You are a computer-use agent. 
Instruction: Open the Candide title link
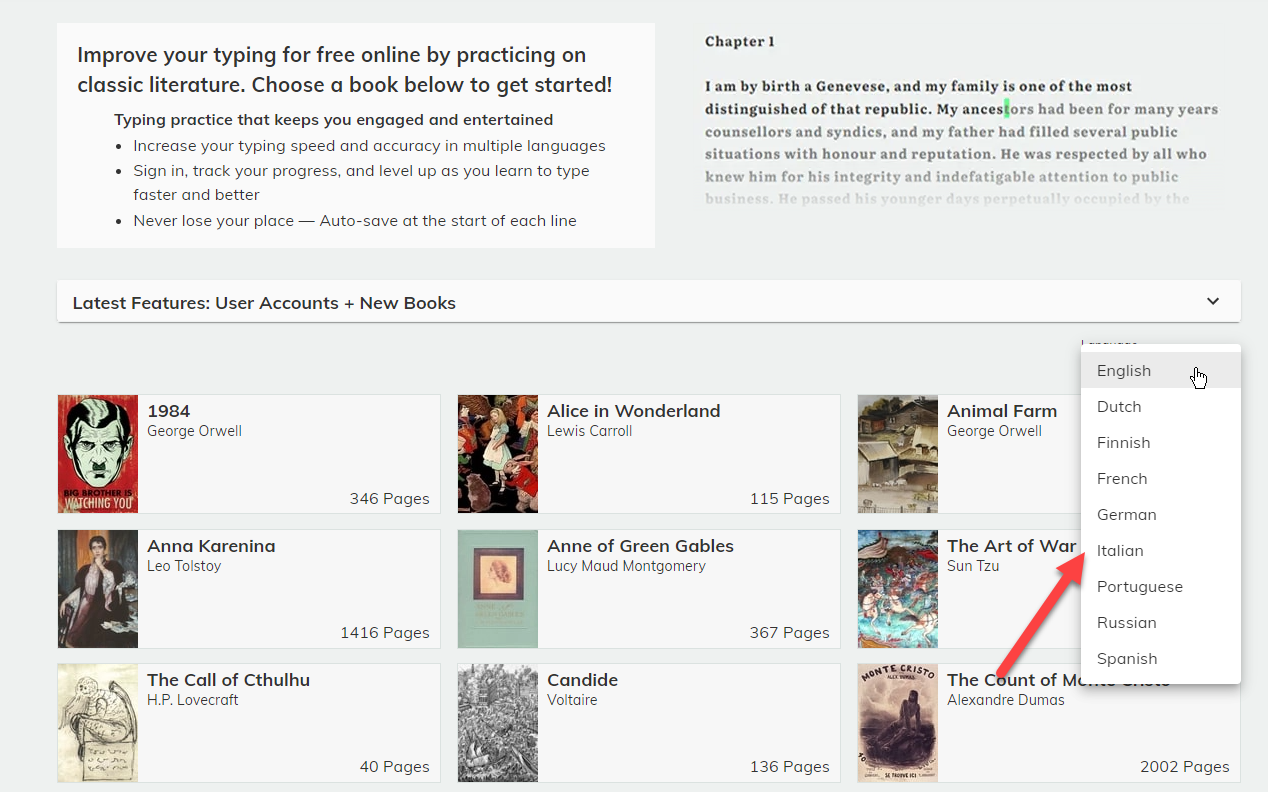[582, 680]
